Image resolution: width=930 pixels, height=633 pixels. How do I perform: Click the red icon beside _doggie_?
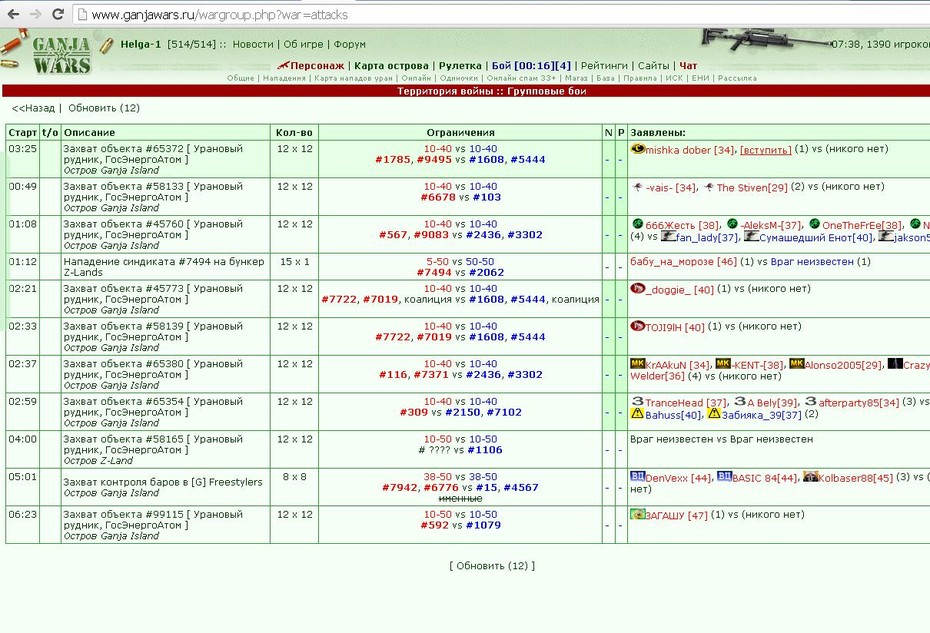[638, 288]
